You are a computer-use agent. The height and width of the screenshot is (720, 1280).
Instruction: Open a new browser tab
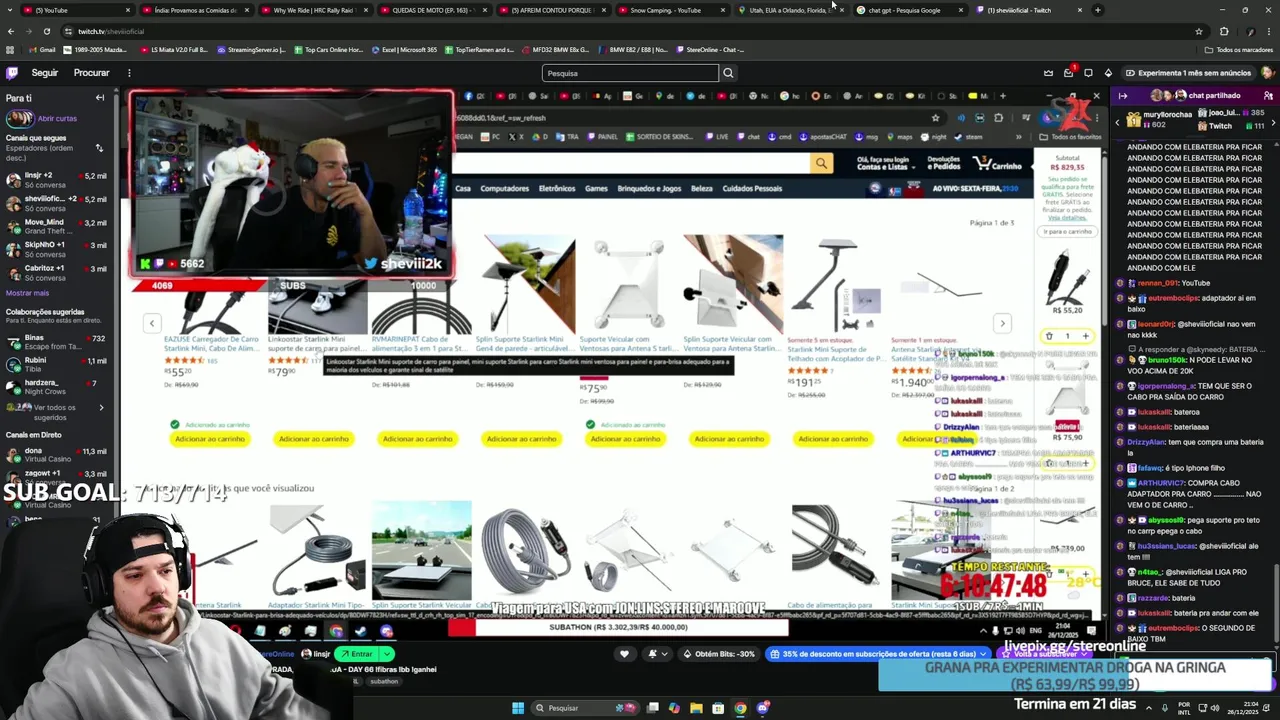click(1097, 10)
